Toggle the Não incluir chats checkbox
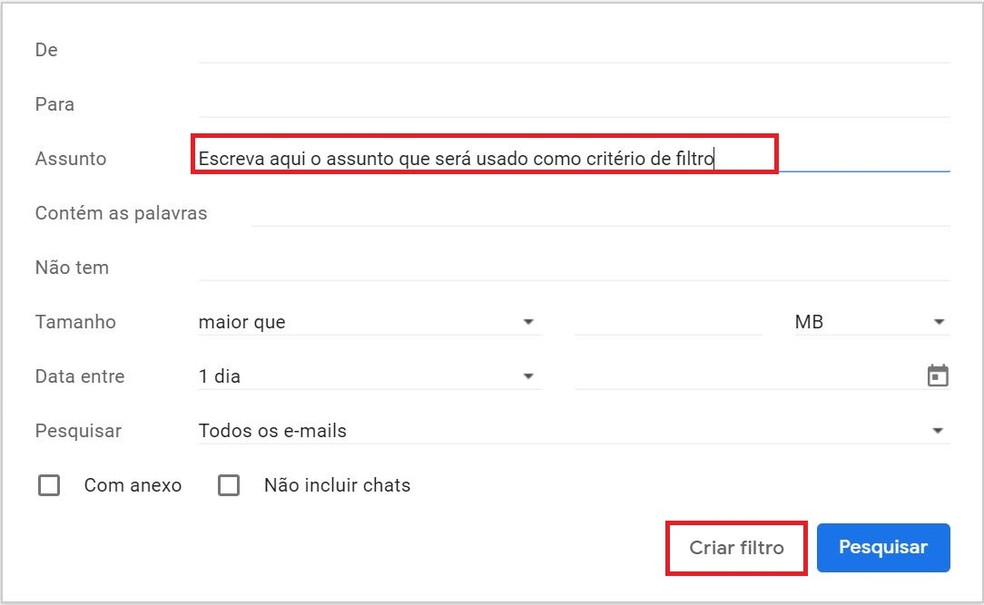Viewport: 984px width, 605px height. 229,486
